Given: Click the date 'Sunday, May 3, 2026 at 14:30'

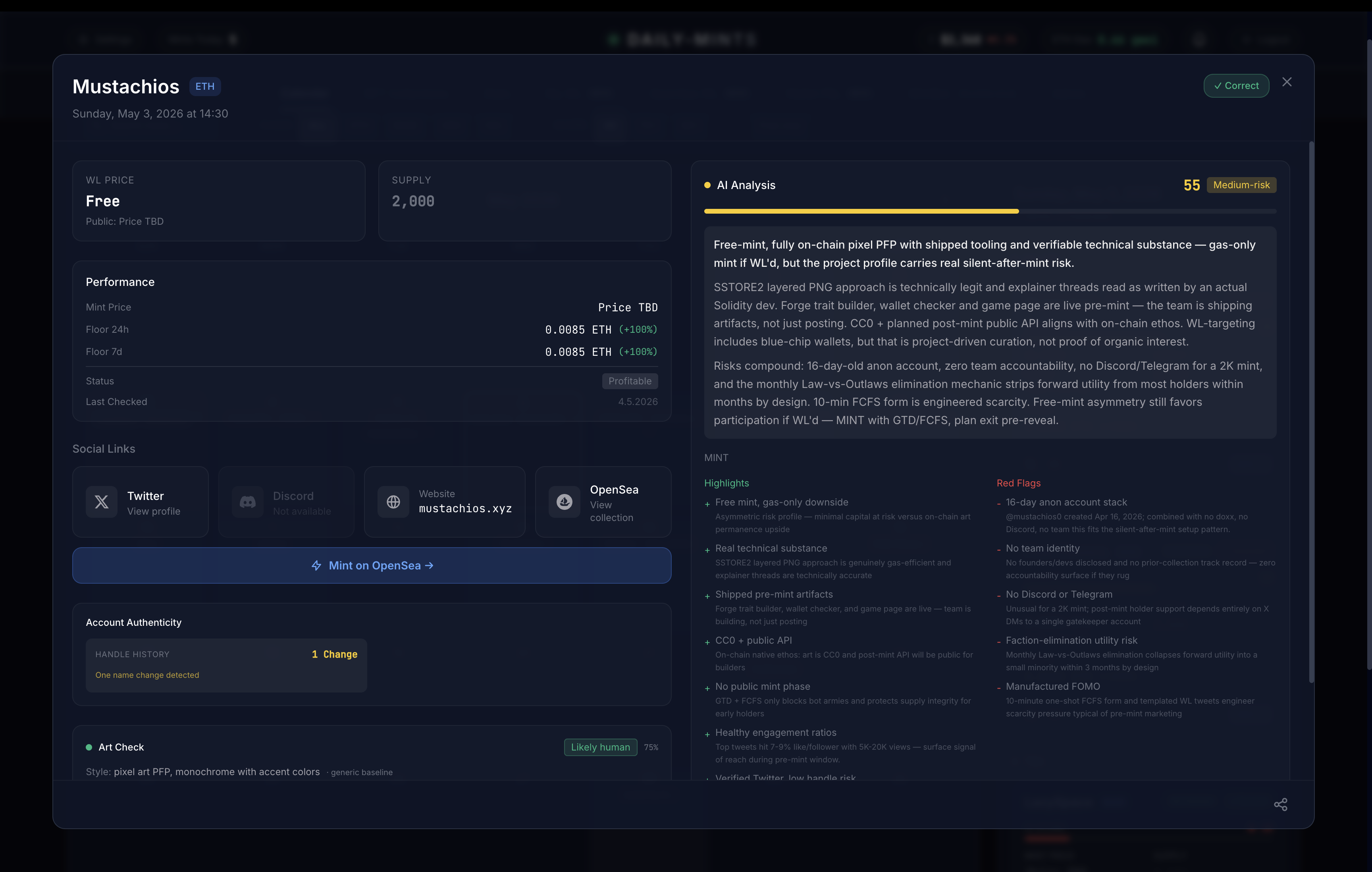Looking at the screenshot, I should [150, 114].
